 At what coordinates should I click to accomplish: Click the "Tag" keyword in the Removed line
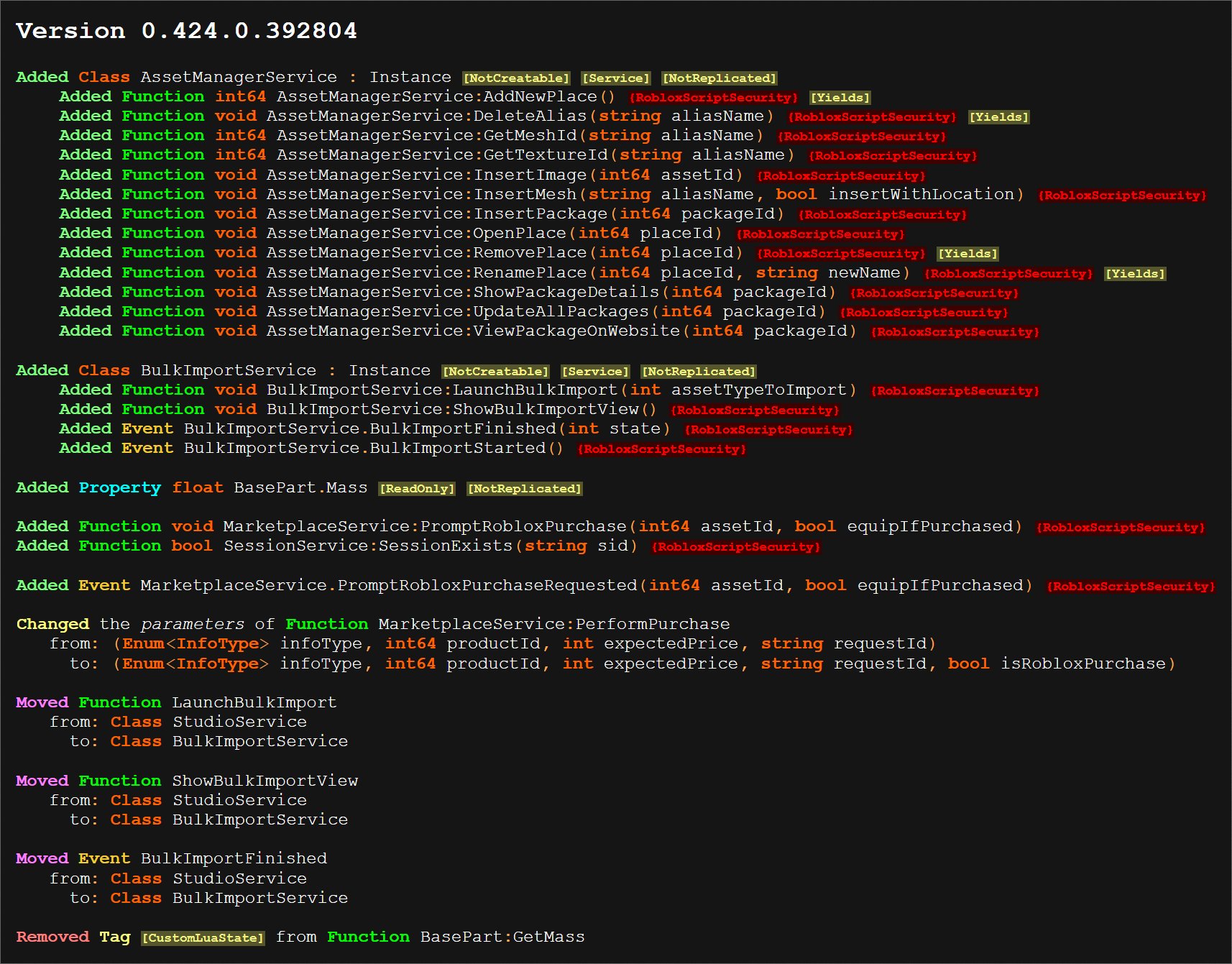115,937
